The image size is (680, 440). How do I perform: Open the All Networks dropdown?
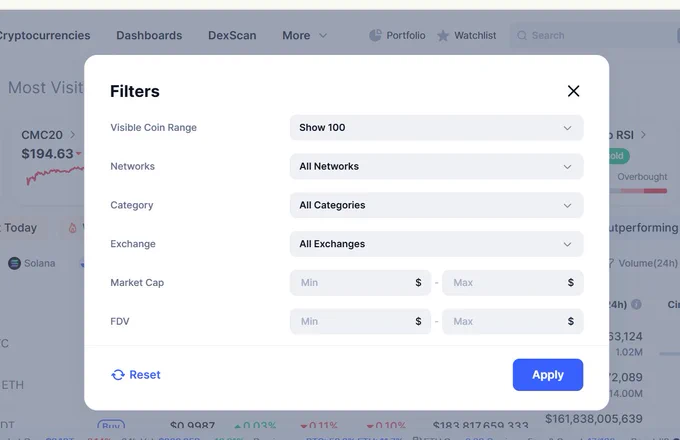(x=436, y=166)
